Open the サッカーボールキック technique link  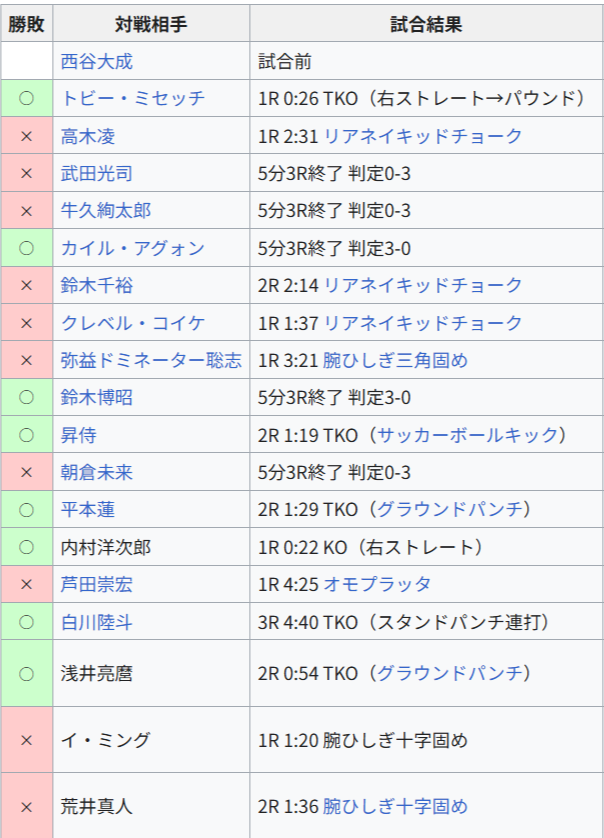468,435
